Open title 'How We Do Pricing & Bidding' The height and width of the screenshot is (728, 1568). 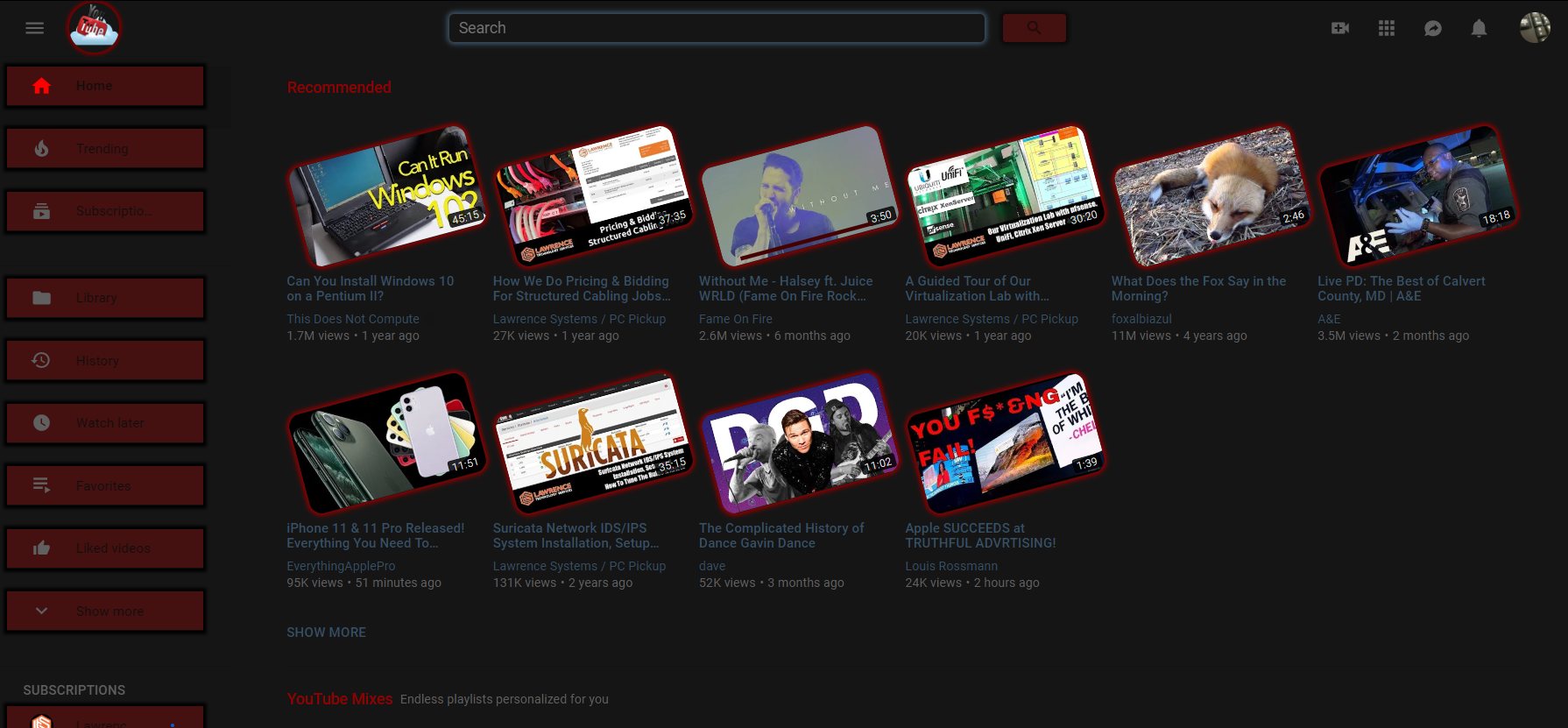(582, 288)
